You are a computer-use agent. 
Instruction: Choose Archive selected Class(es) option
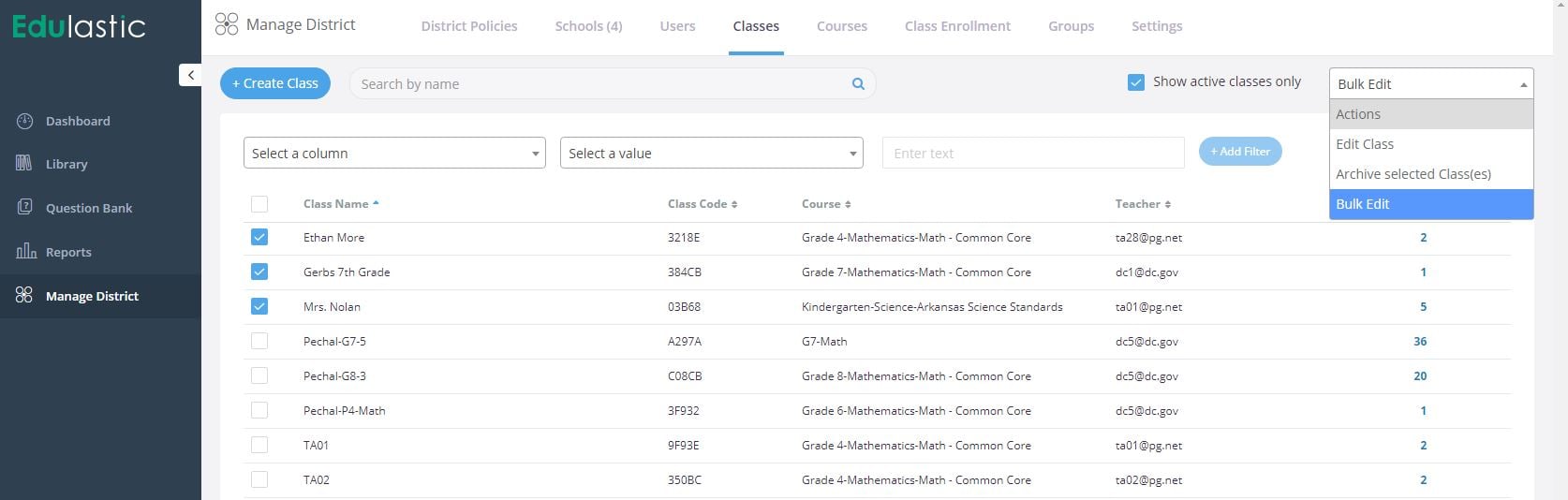[x=1431, y=174]
